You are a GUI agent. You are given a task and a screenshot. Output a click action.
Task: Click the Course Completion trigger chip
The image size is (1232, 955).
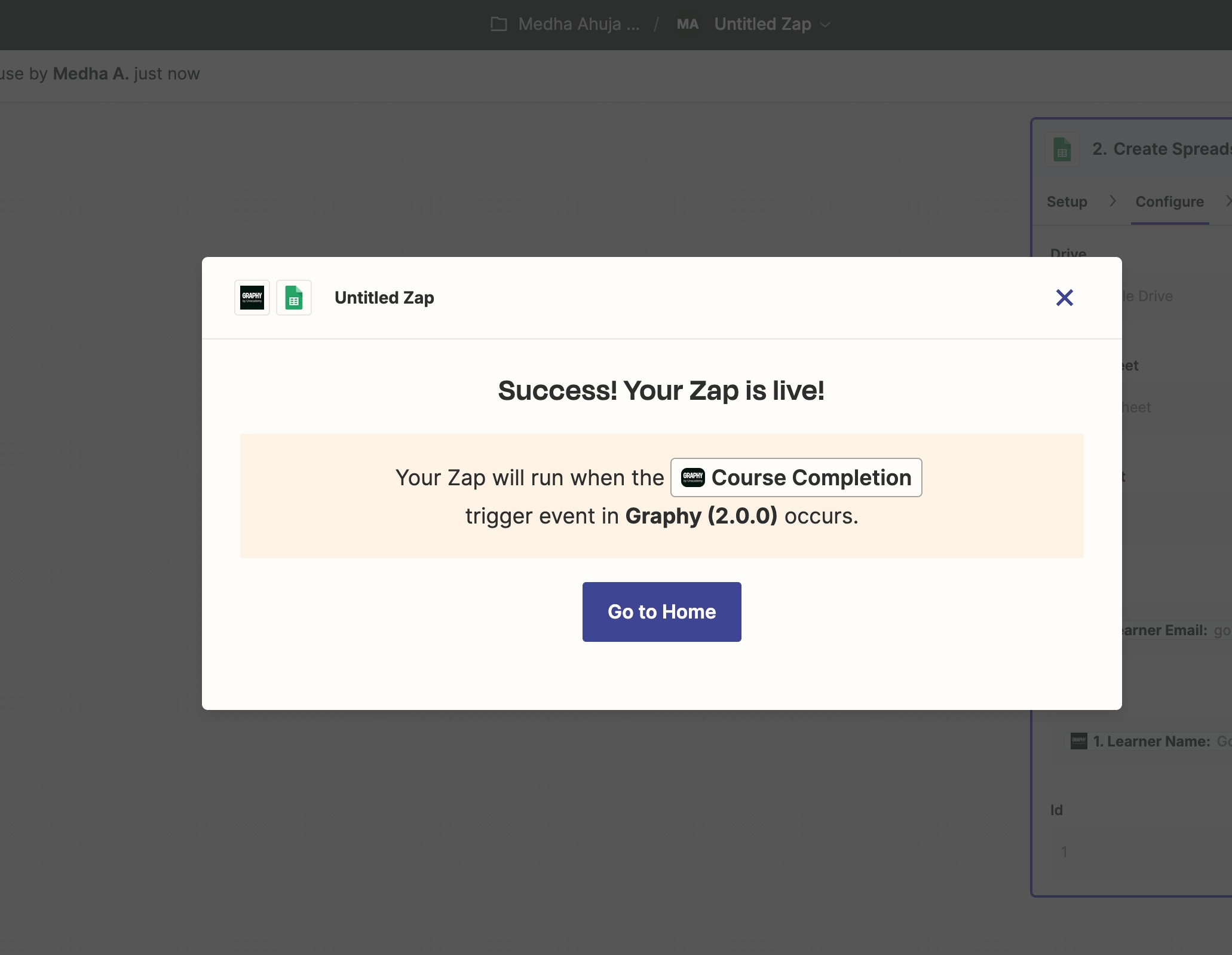tap(796, 478)
